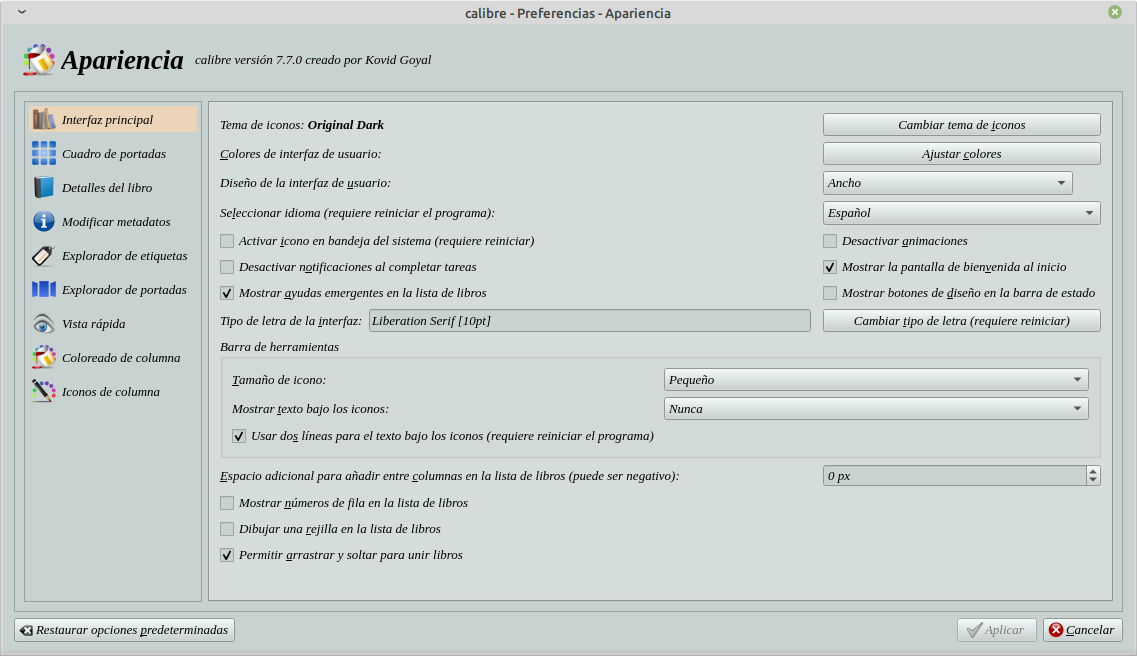
Task: Click the Interfaz principal books icon
Action: 44,120
